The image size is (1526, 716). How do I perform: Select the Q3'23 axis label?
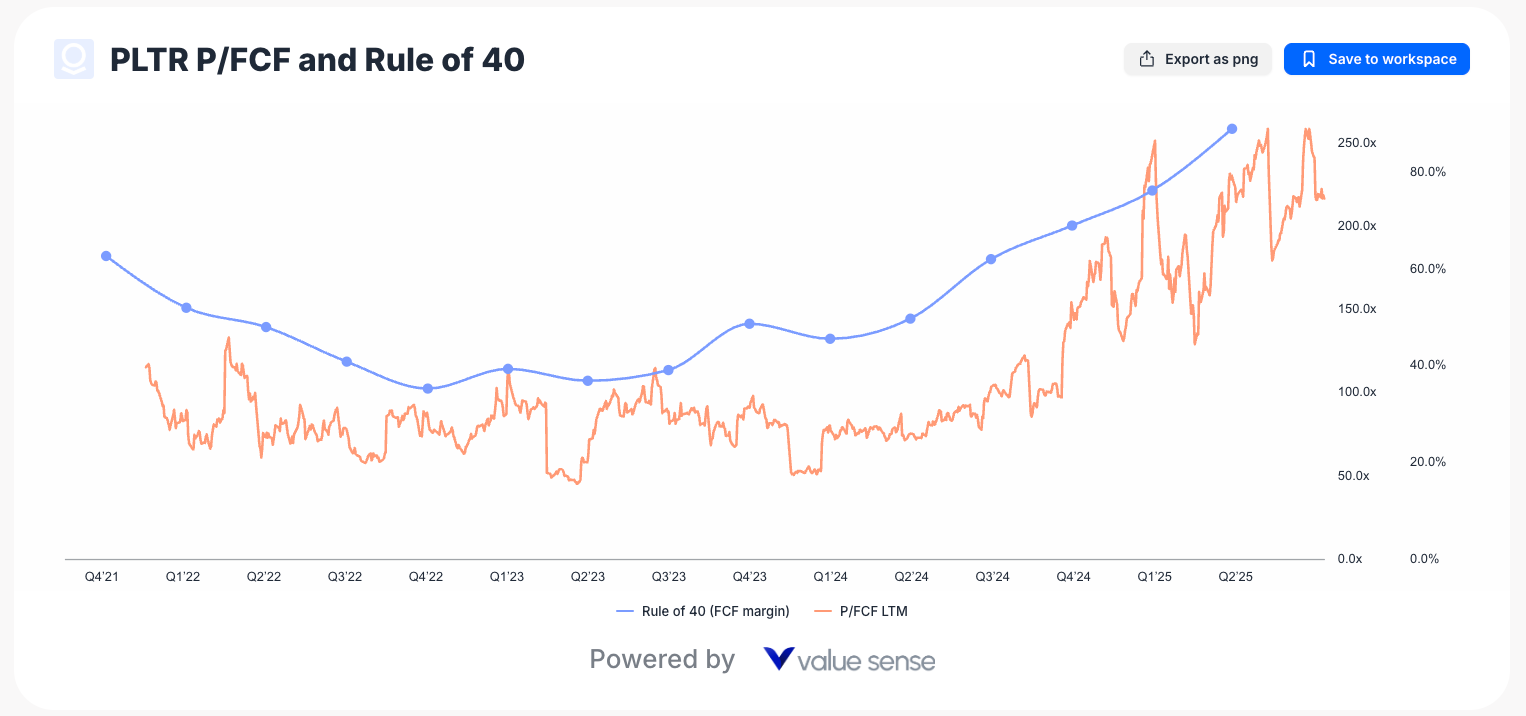pos(668,576)
